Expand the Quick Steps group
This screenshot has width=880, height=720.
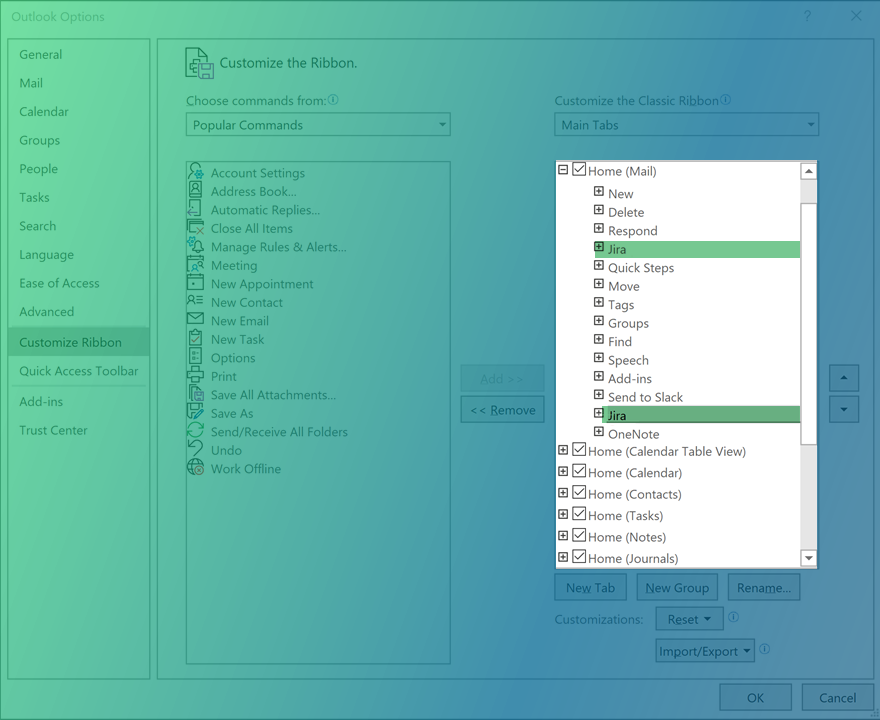598,267
